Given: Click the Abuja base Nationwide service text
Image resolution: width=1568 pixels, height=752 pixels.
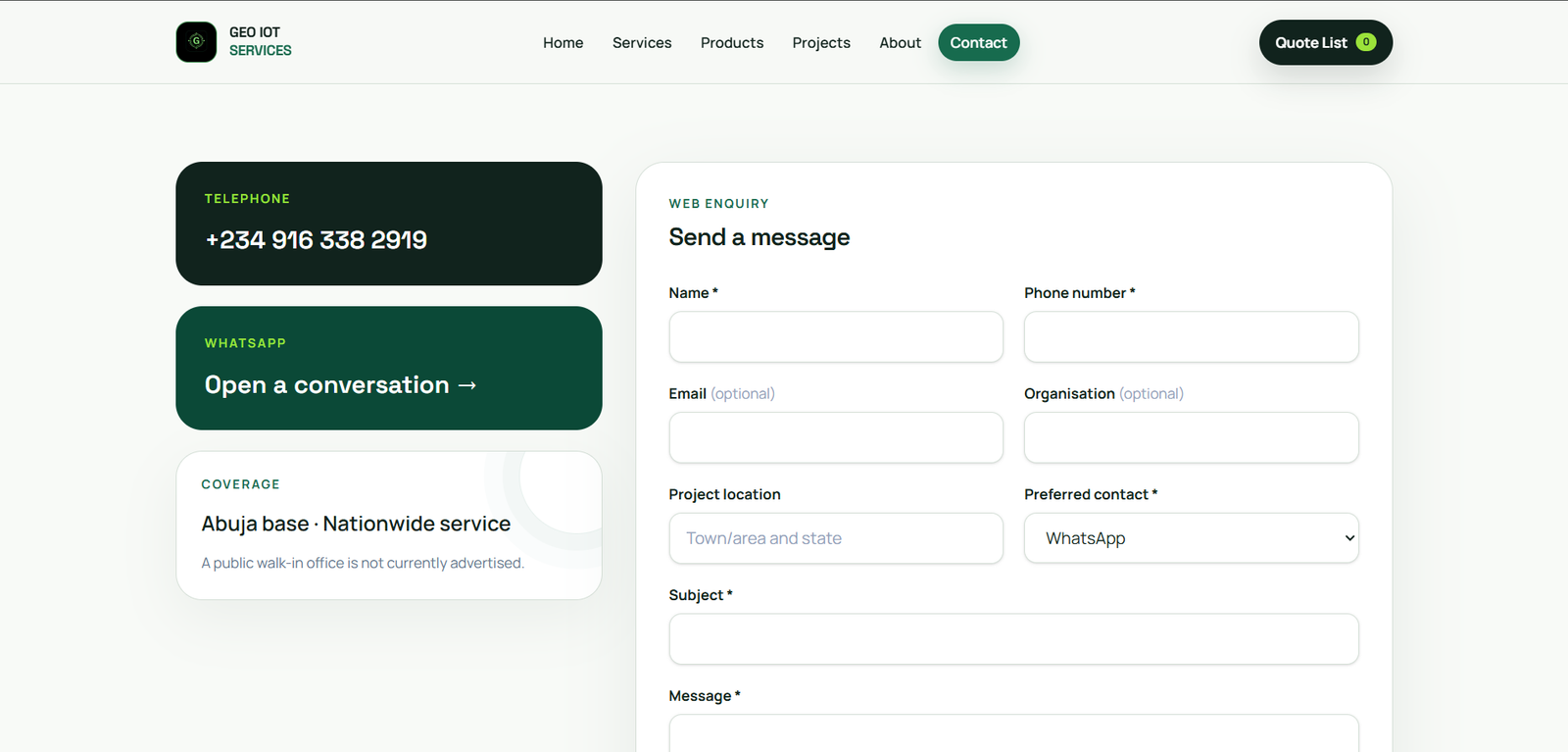Looking at the screenshot, I should point(356,524).
